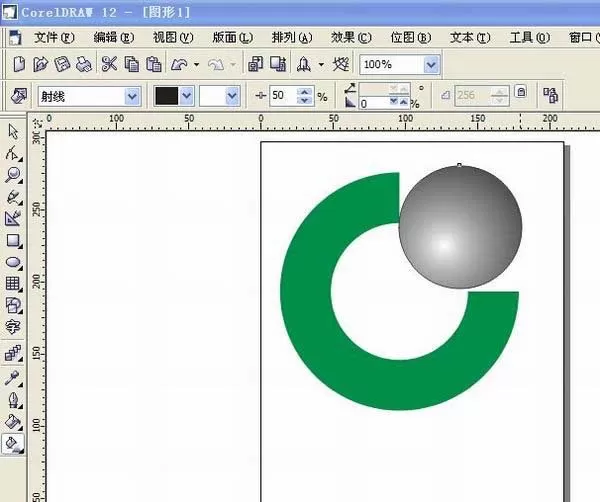Click the Import icon

[x=256, y=64]
